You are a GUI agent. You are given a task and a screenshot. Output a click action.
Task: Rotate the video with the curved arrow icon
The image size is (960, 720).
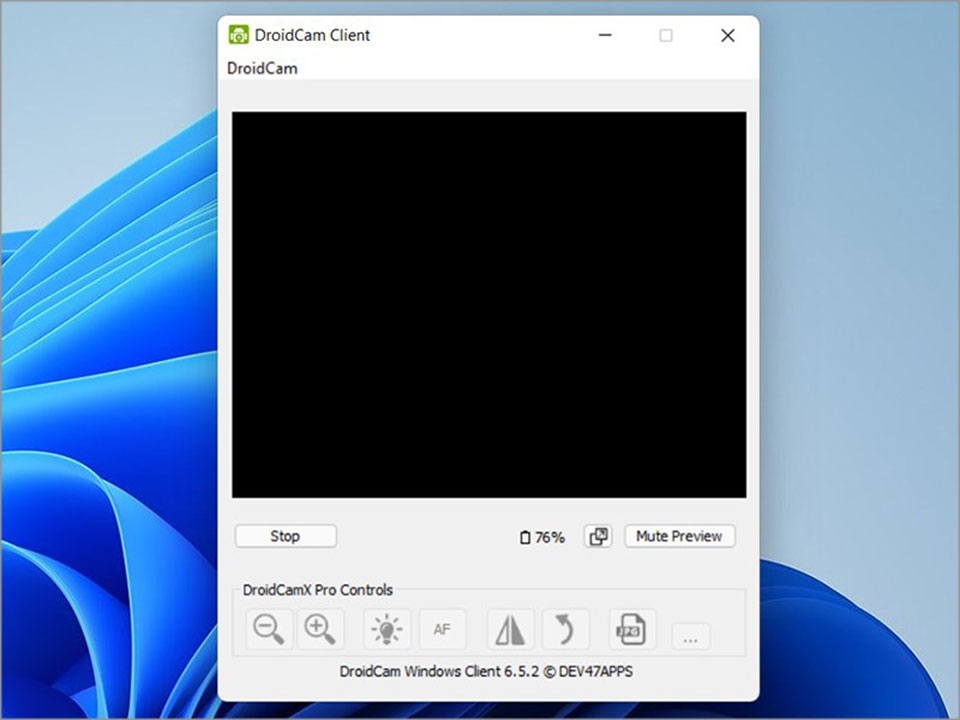coord(566,629)
